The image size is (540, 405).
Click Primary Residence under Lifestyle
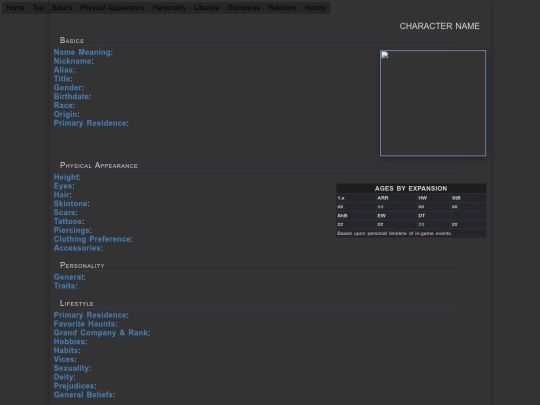(x=90, y=315)
